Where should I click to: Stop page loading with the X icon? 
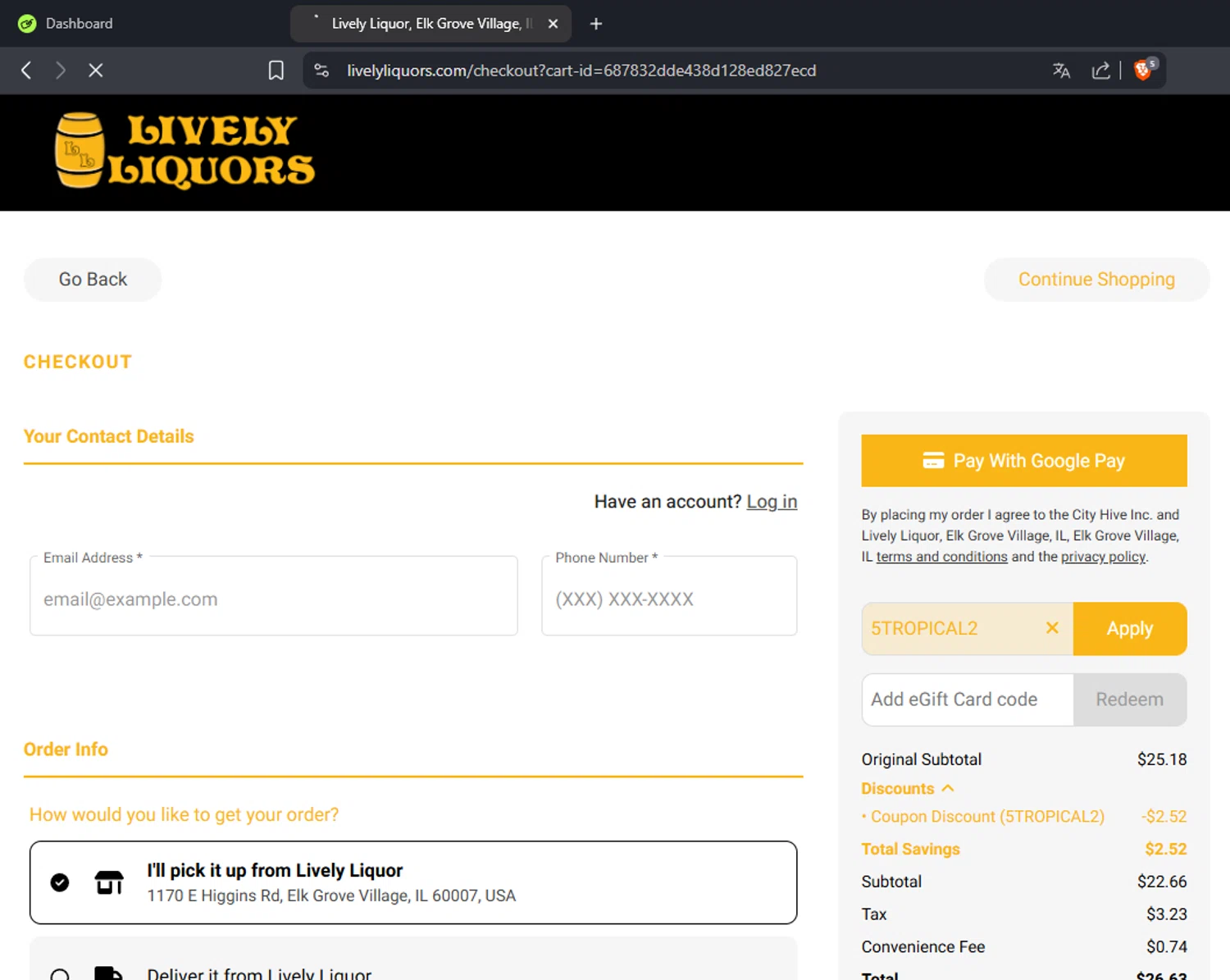coord(95,71)
